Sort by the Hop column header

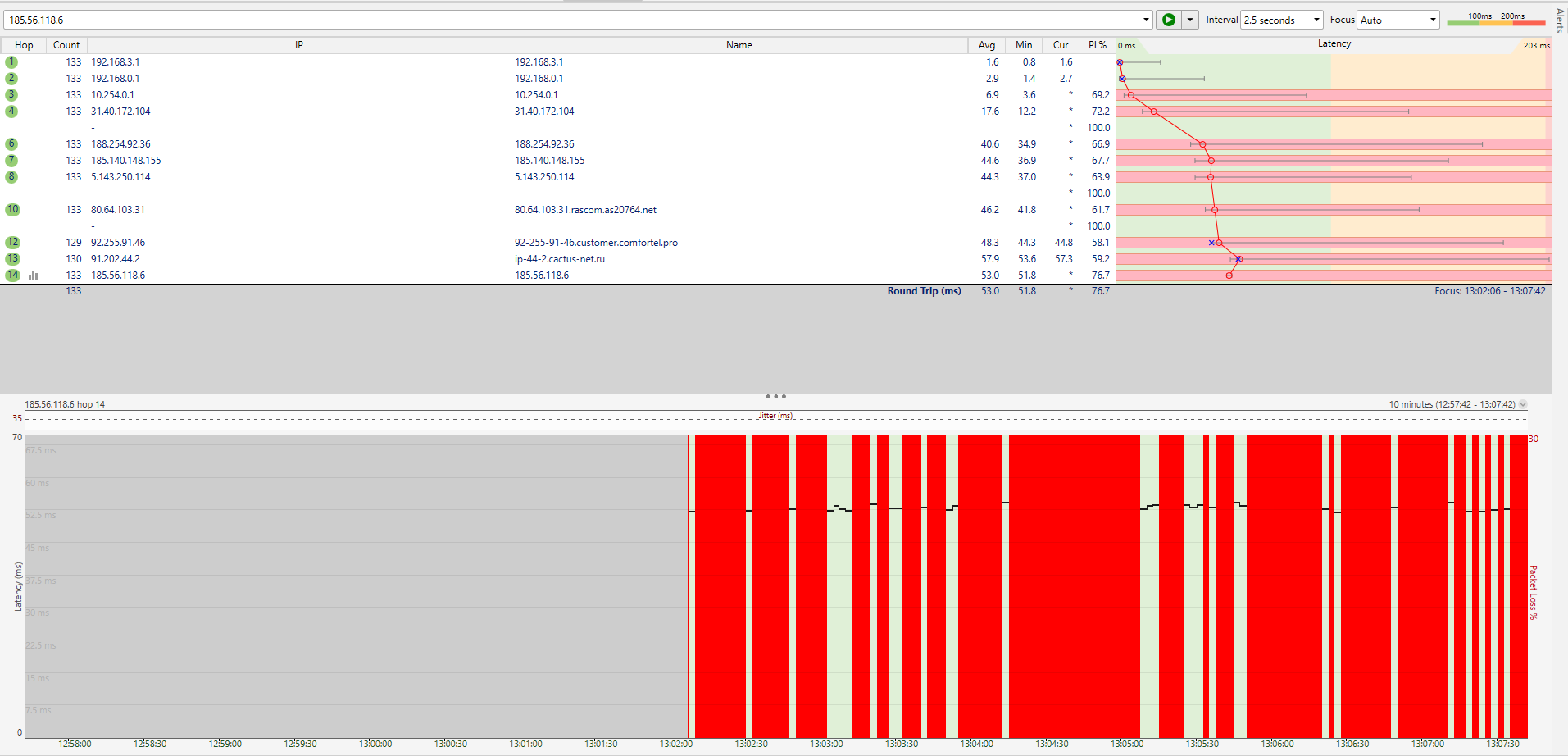(24, 45)
